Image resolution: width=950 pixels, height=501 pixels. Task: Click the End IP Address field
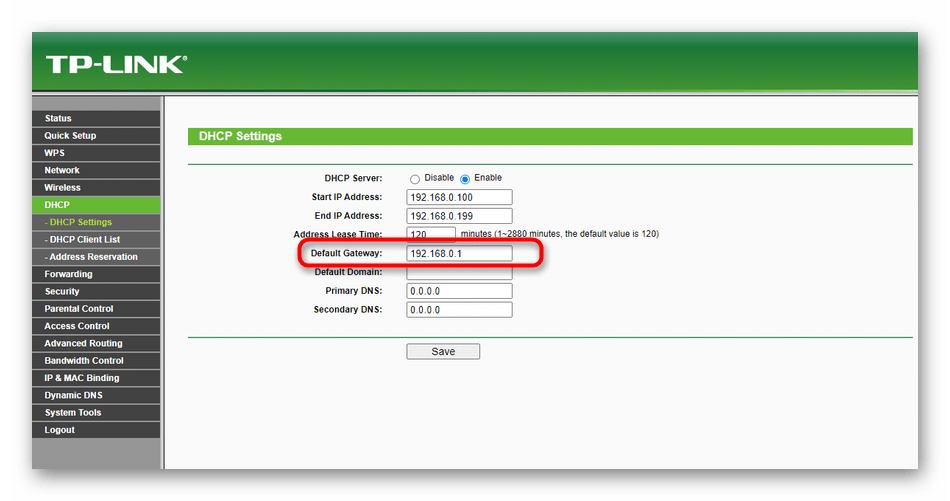pos(459,216)
